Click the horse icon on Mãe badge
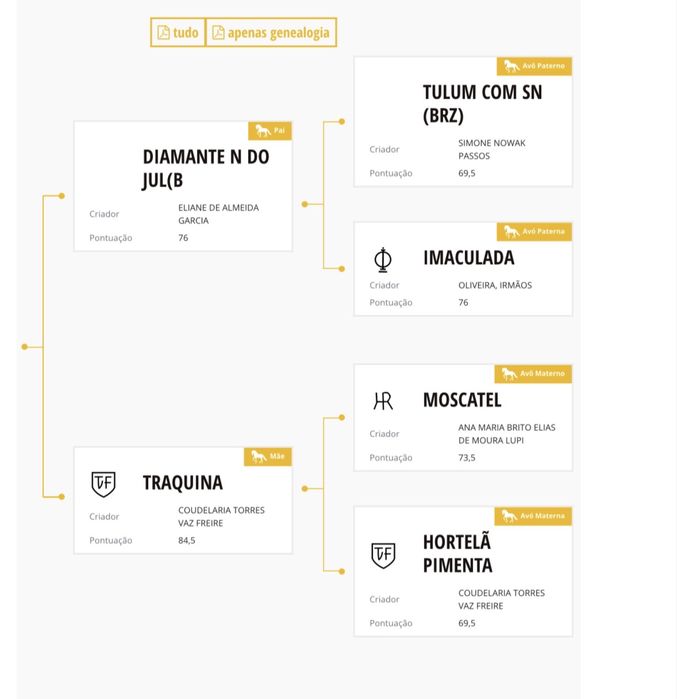Image resolution: width=677 pixels, height=699 pixels. click(258, 457)
